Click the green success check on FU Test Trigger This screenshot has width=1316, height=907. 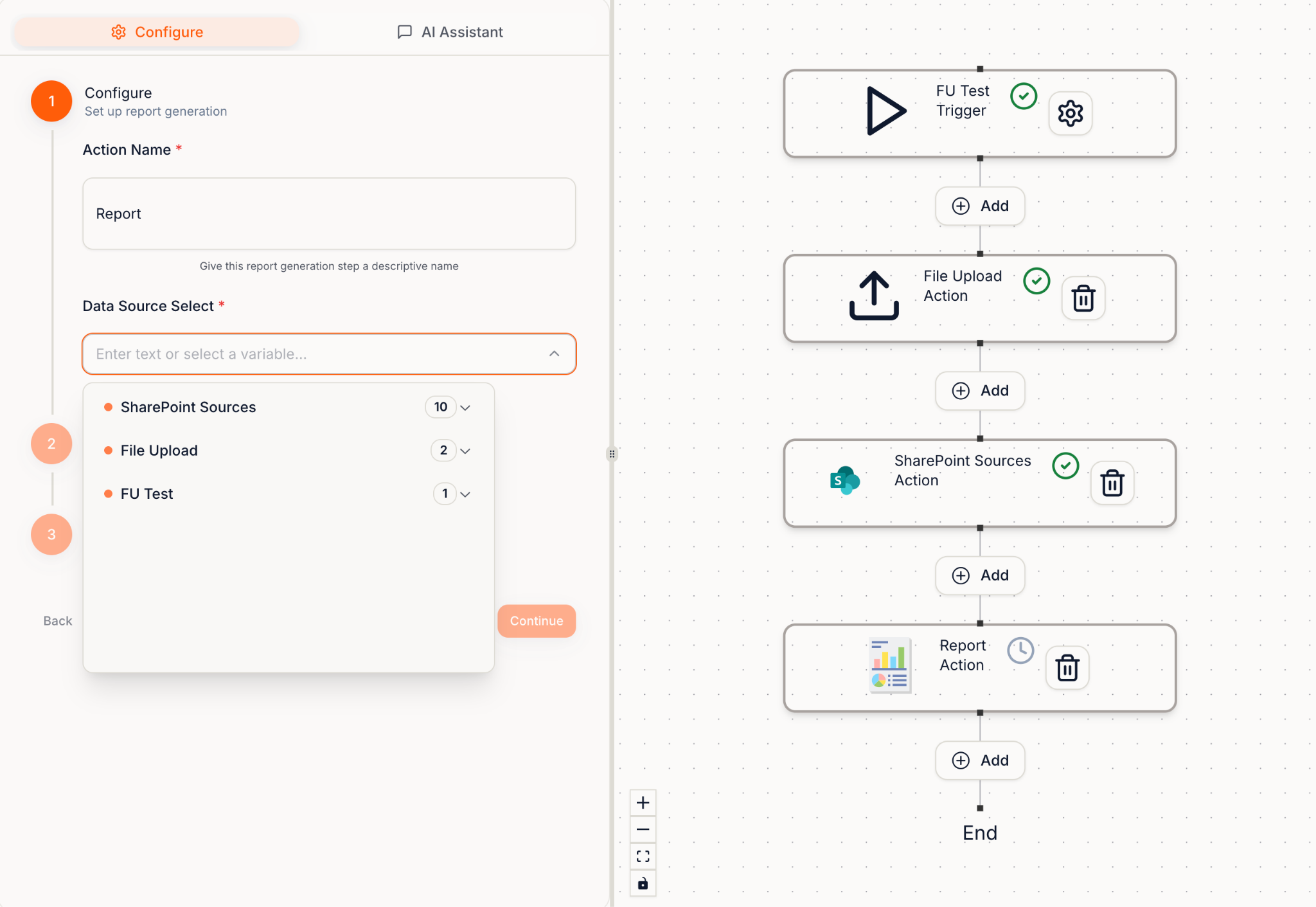click(1024, 96)
